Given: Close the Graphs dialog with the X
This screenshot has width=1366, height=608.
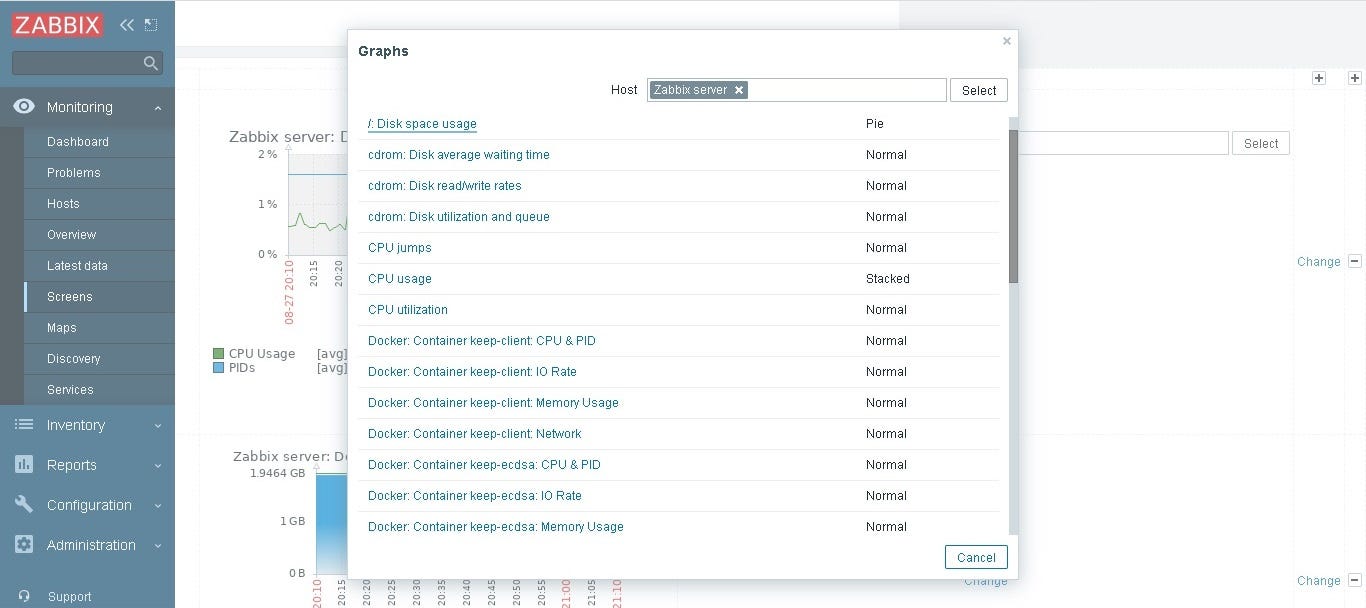Looking at the screenshot, I should pos(1007,41).
